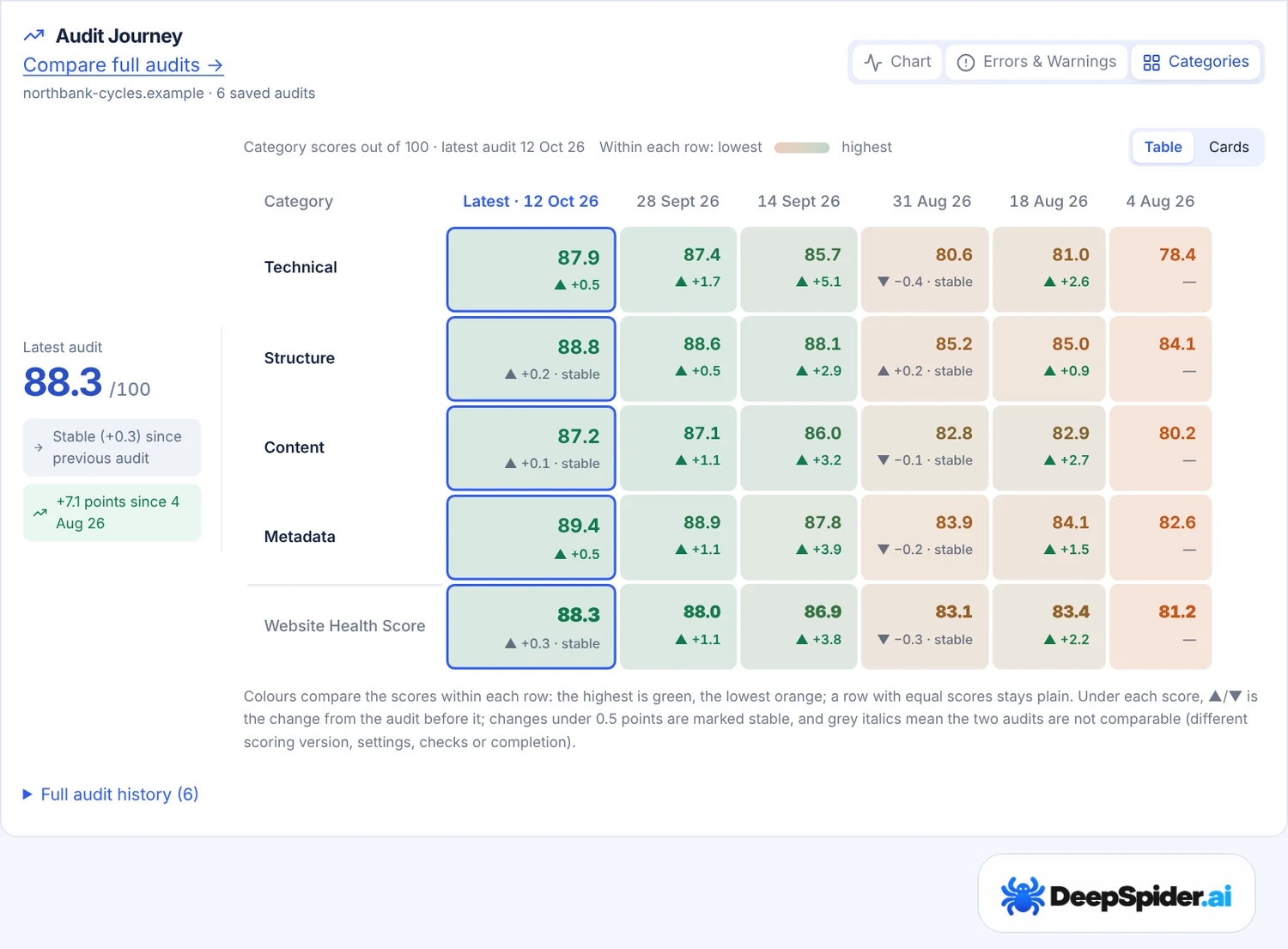
Task: Select the Categories tab
Action: coord(1196,62)
